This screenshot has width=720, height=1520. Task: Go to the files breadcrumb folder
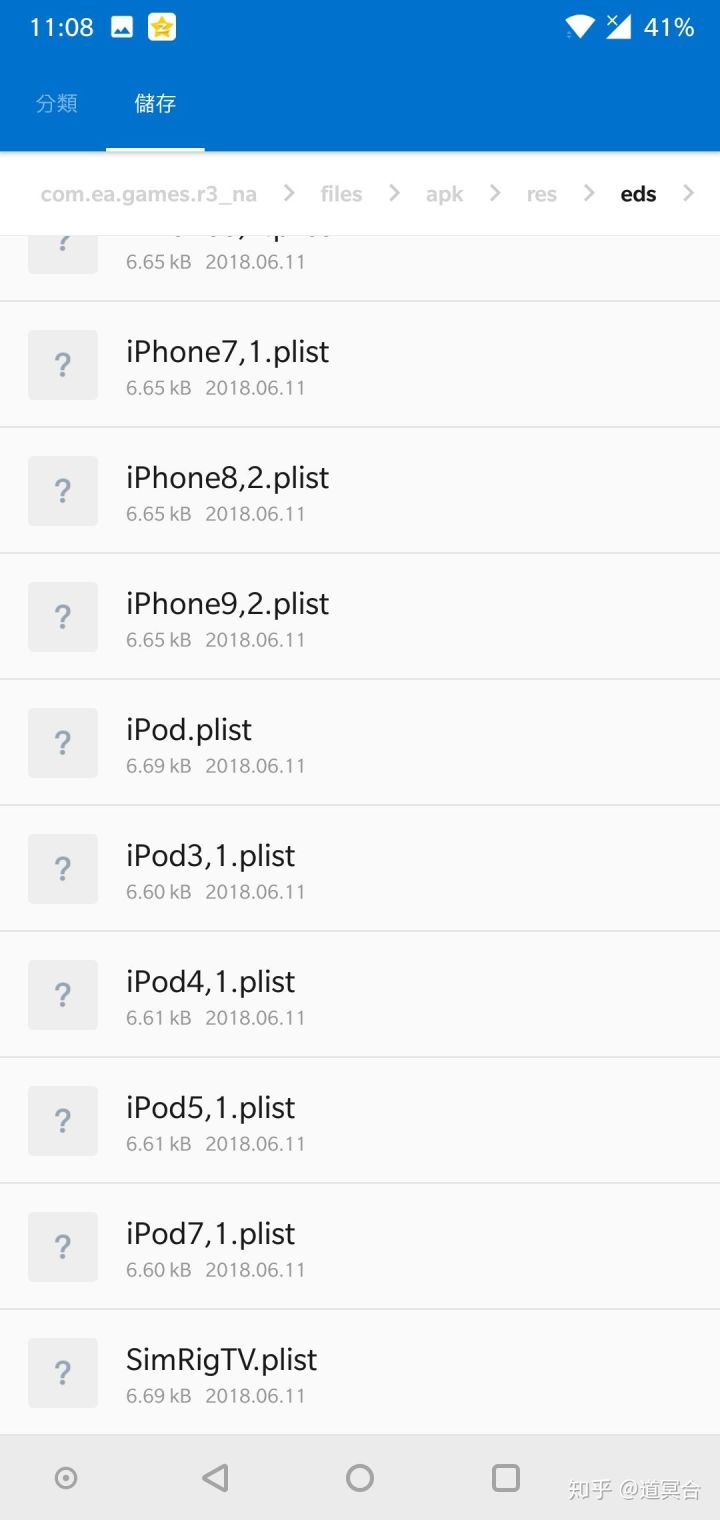click(x=341, y=194)
